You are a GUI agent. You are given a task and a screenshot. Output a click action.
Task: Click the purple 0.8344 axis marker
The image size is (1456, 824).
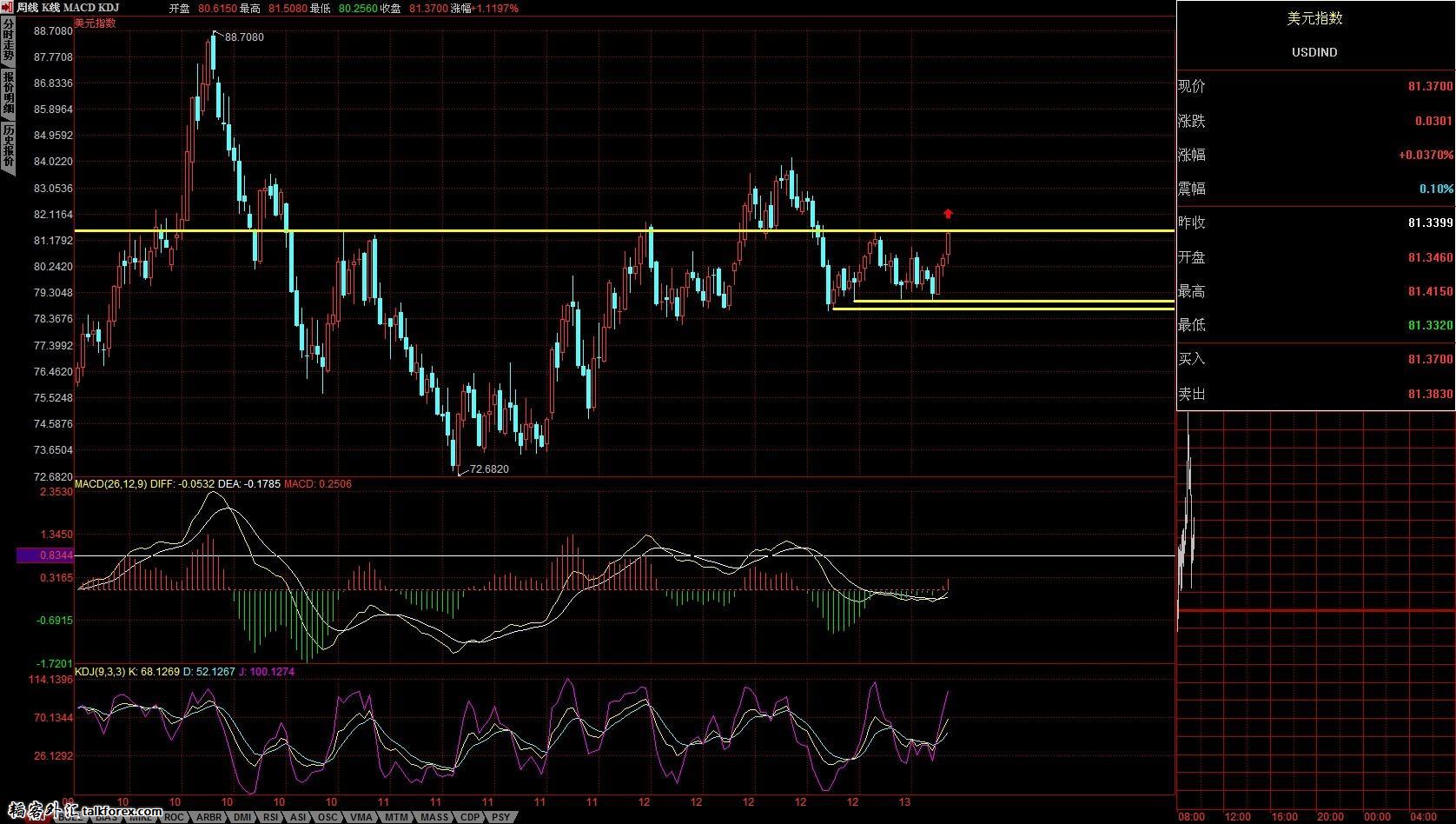tap(44, 555)
